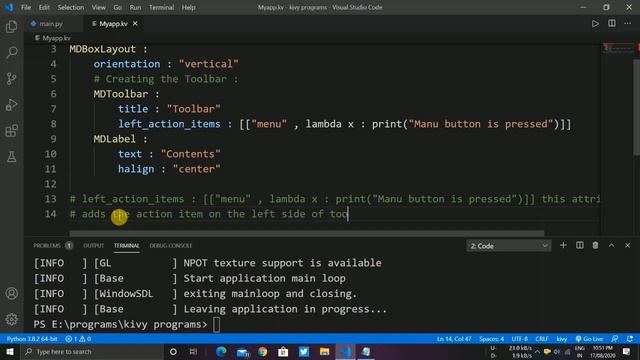The height and width of the screenshot is (360, 640).
Task: Create a new terminal with plus icon
Action: point(563,245)
